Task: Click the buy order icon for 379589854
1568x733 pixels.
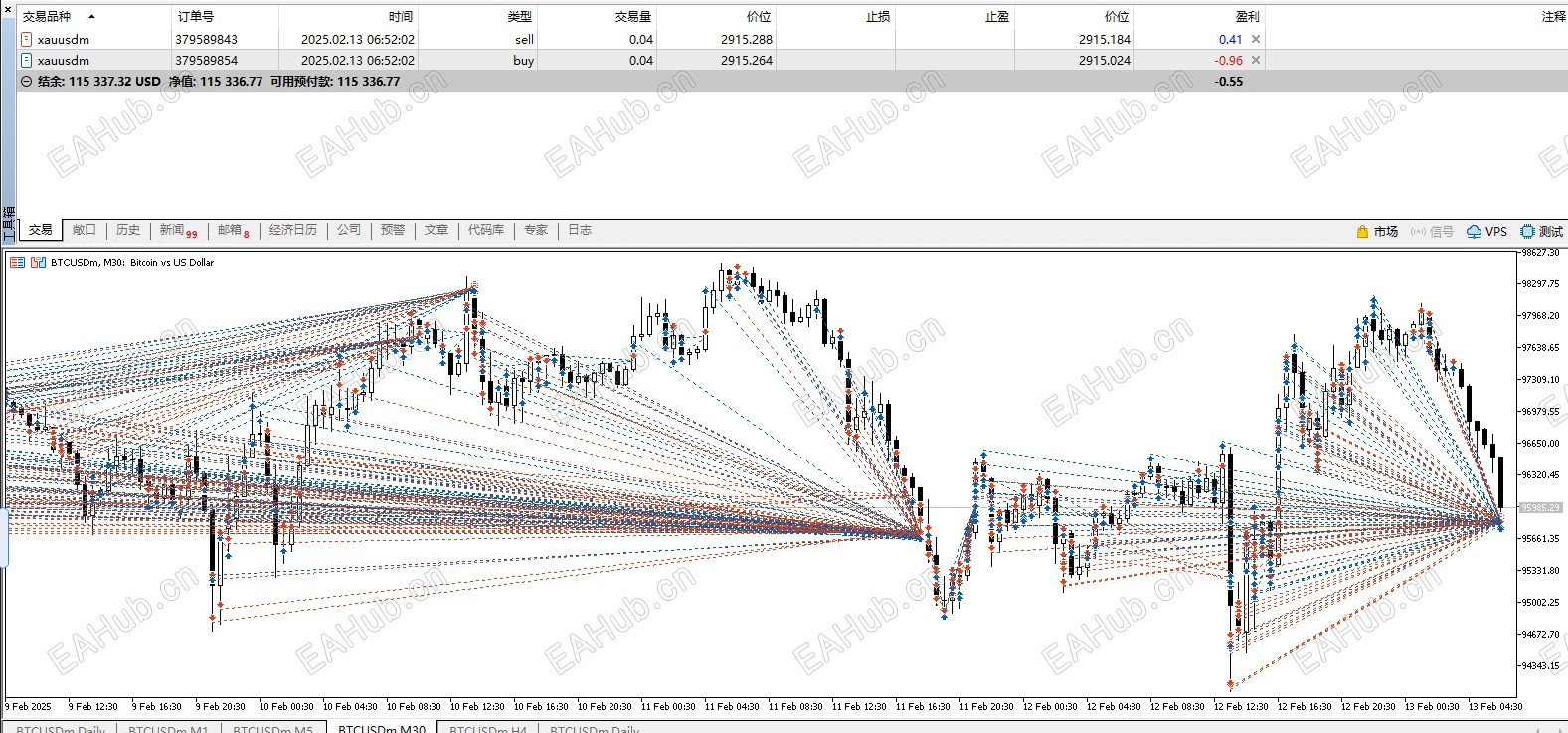Action: click(x=26, y=60)
